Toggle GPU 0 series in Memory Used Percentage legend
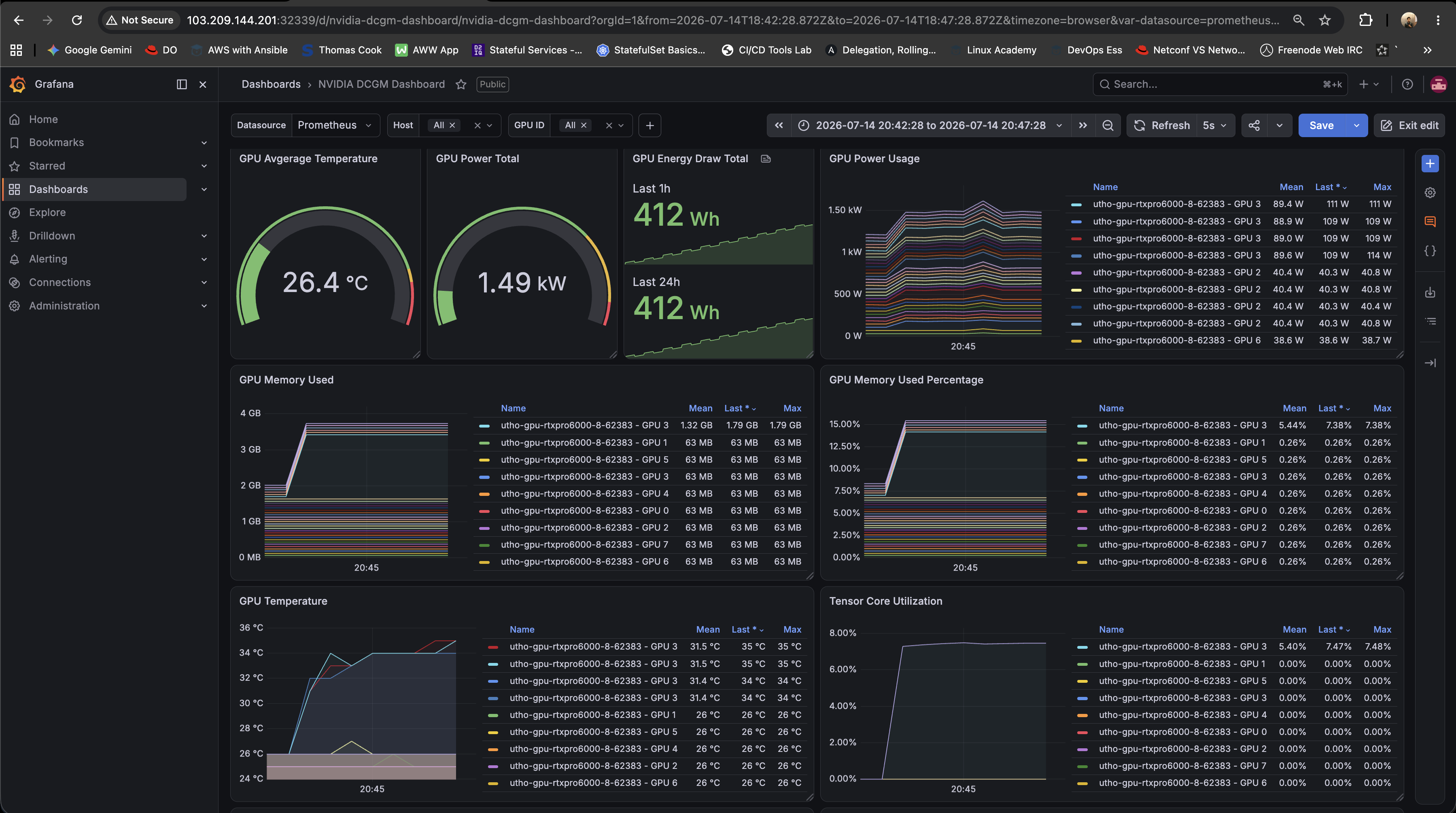The width and height of the screenshot is (1456, 813). click(1182, 511)
